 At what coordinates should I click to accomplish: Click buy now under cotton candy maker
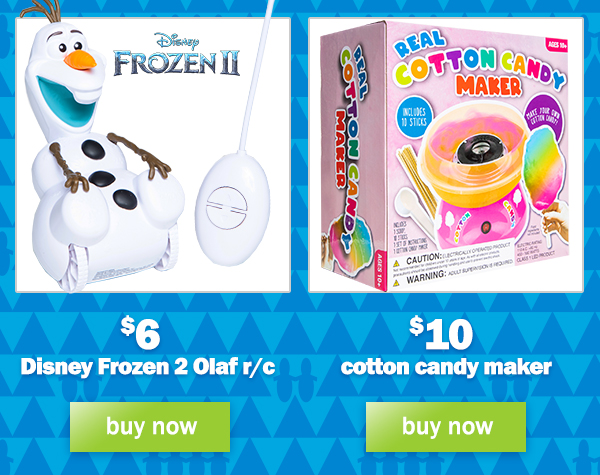[x=446, y=427]
